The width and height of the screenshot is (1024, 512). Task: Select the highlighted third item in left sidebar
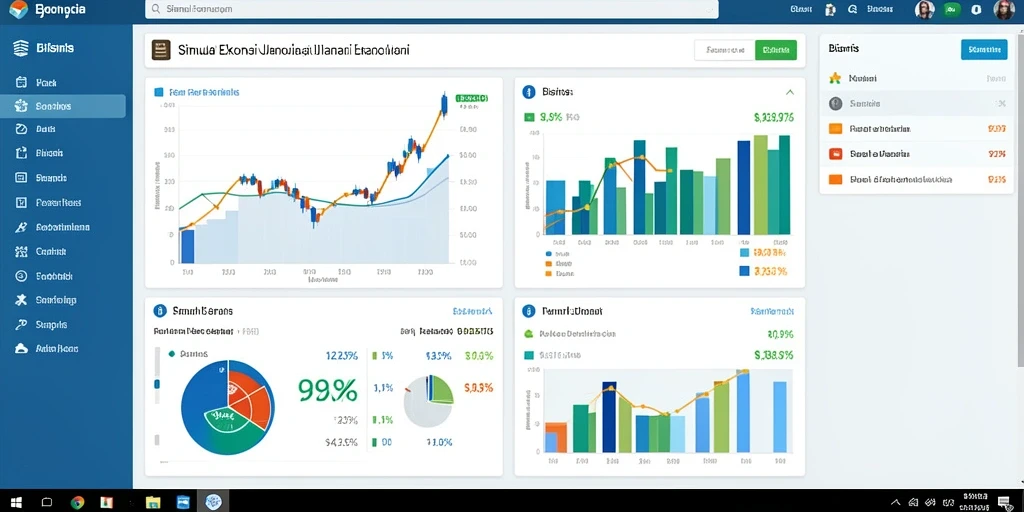point(63,106)
